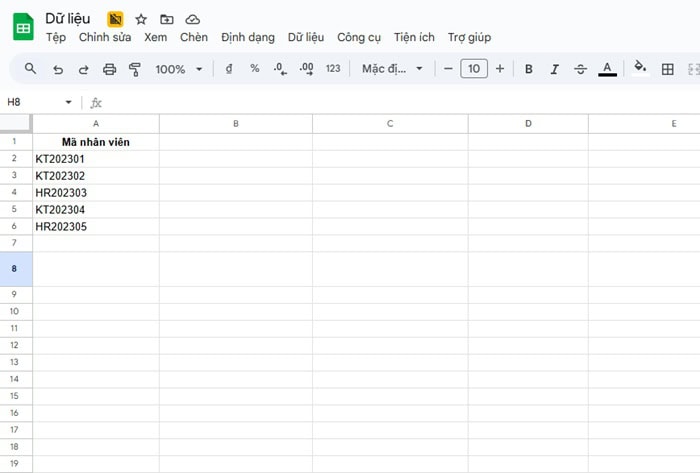Image resolution: width=700 pixels, height=473 pixels.
Task: Open the Định dạng menu
Action: pyautogui.click(x=247, y=37)
